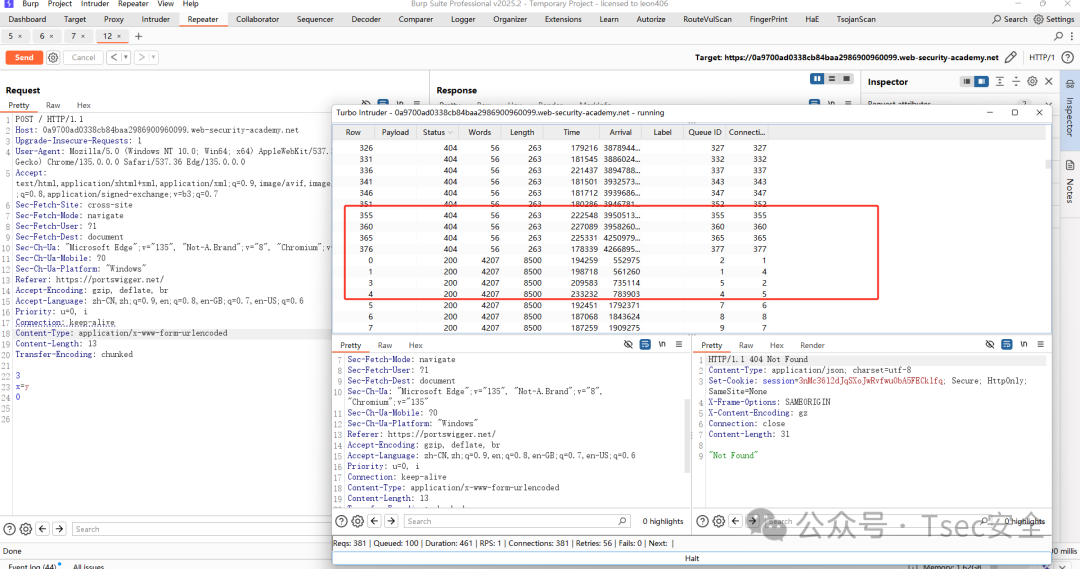Viewport: 1080px width, 569px height.
Task: Click the HTTP/1 protocol label
Action: click(x=1041, y=58)
